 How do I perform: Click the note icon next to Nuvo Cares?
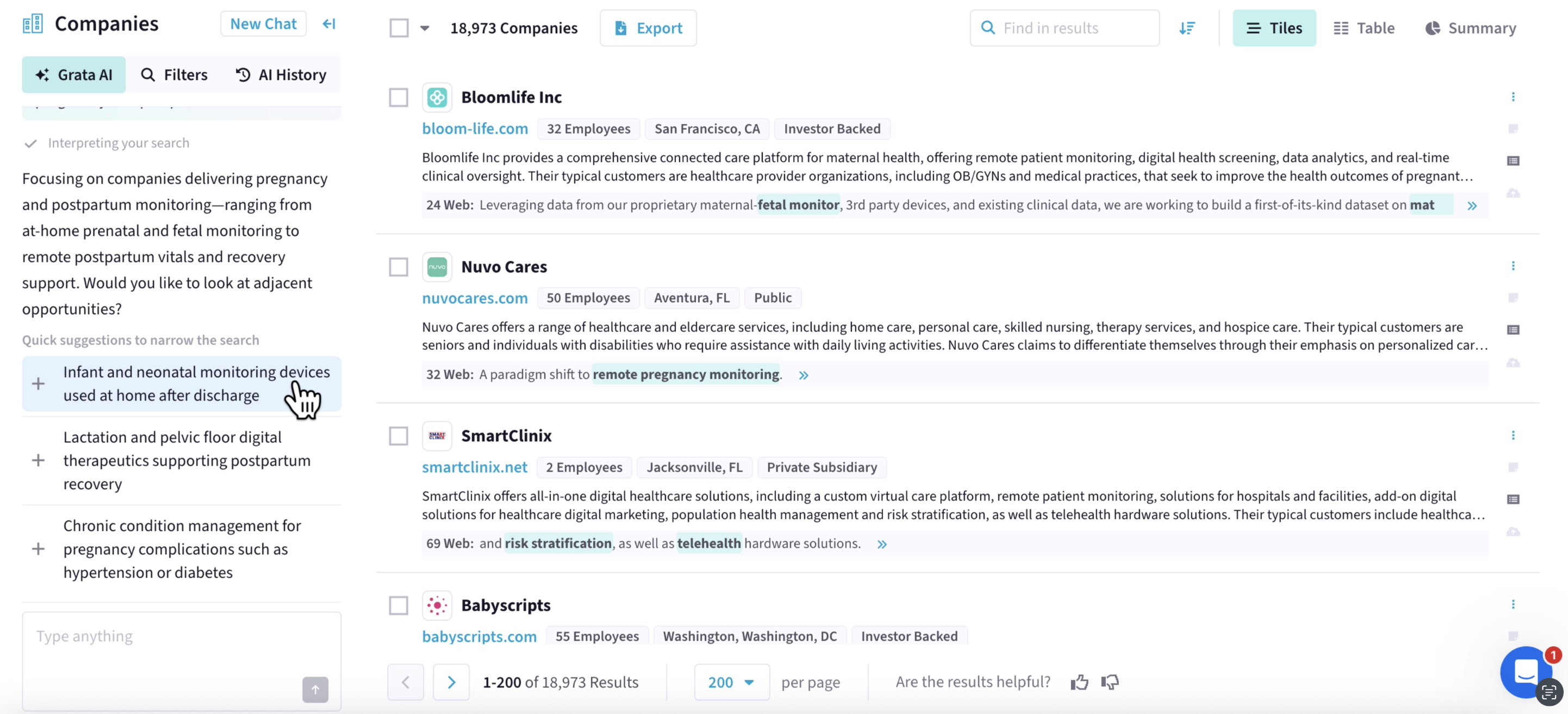[1514, 298]
